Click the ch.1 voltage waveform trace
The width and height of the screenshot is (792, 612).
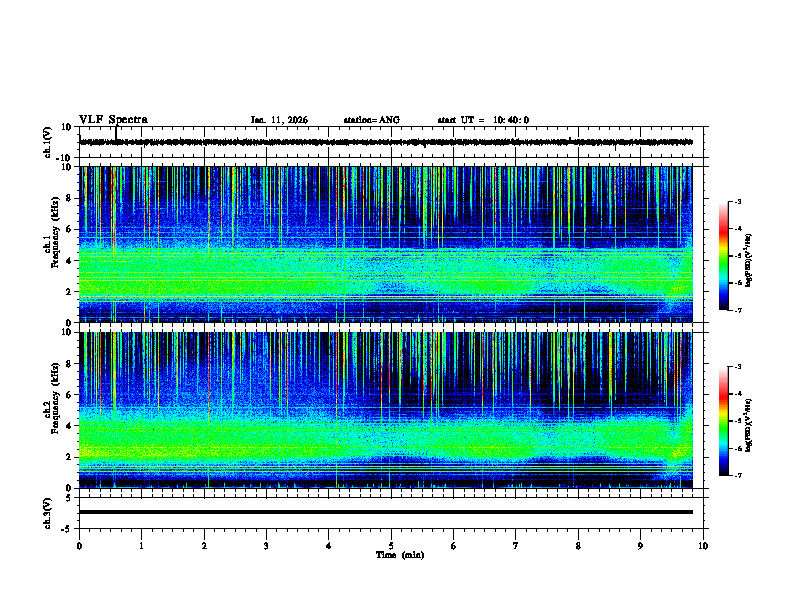click(x=386, y=142)
